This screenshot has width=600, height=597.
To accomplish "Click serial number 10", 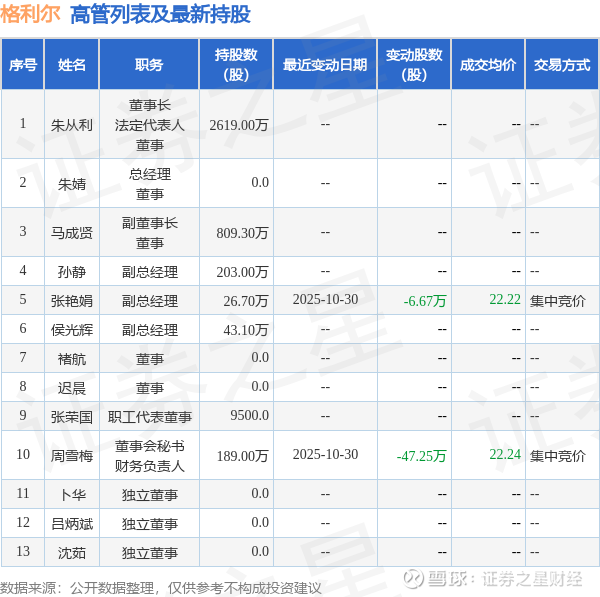I will click(23, 454).
